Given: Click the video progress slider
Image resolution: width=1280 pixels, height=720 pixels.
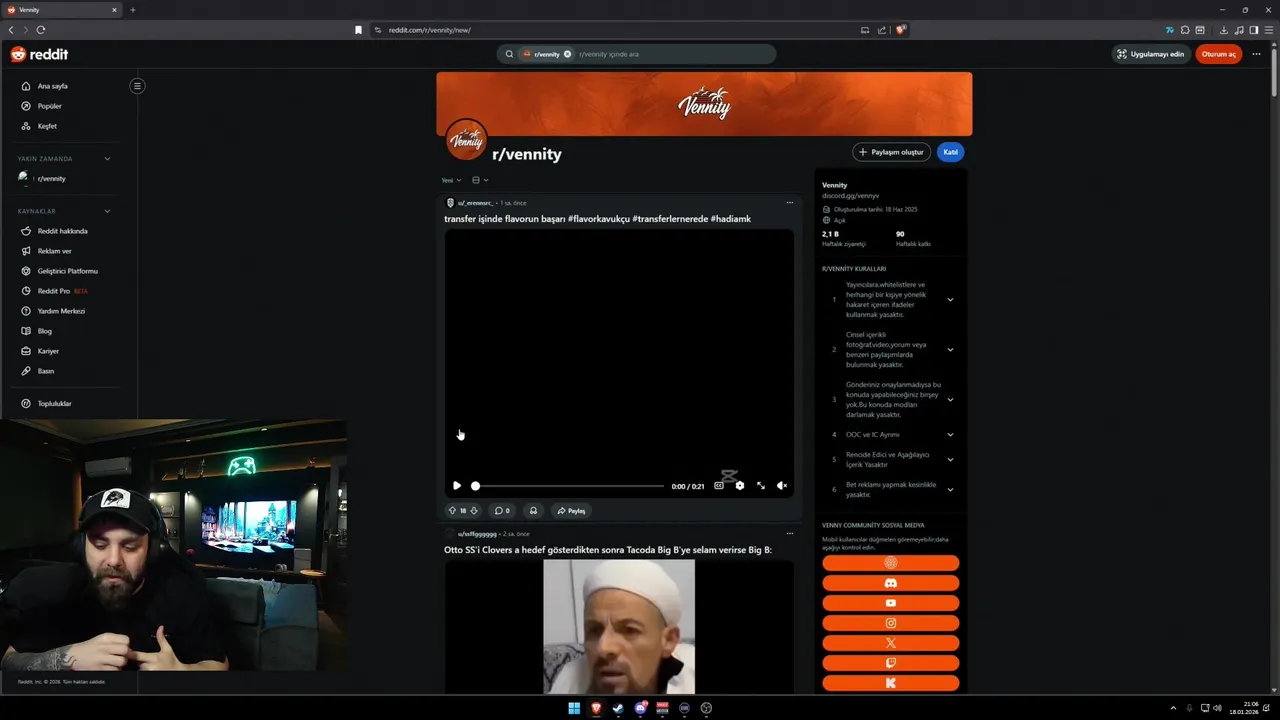Looking at the screenshot, I should pos(568,486).
